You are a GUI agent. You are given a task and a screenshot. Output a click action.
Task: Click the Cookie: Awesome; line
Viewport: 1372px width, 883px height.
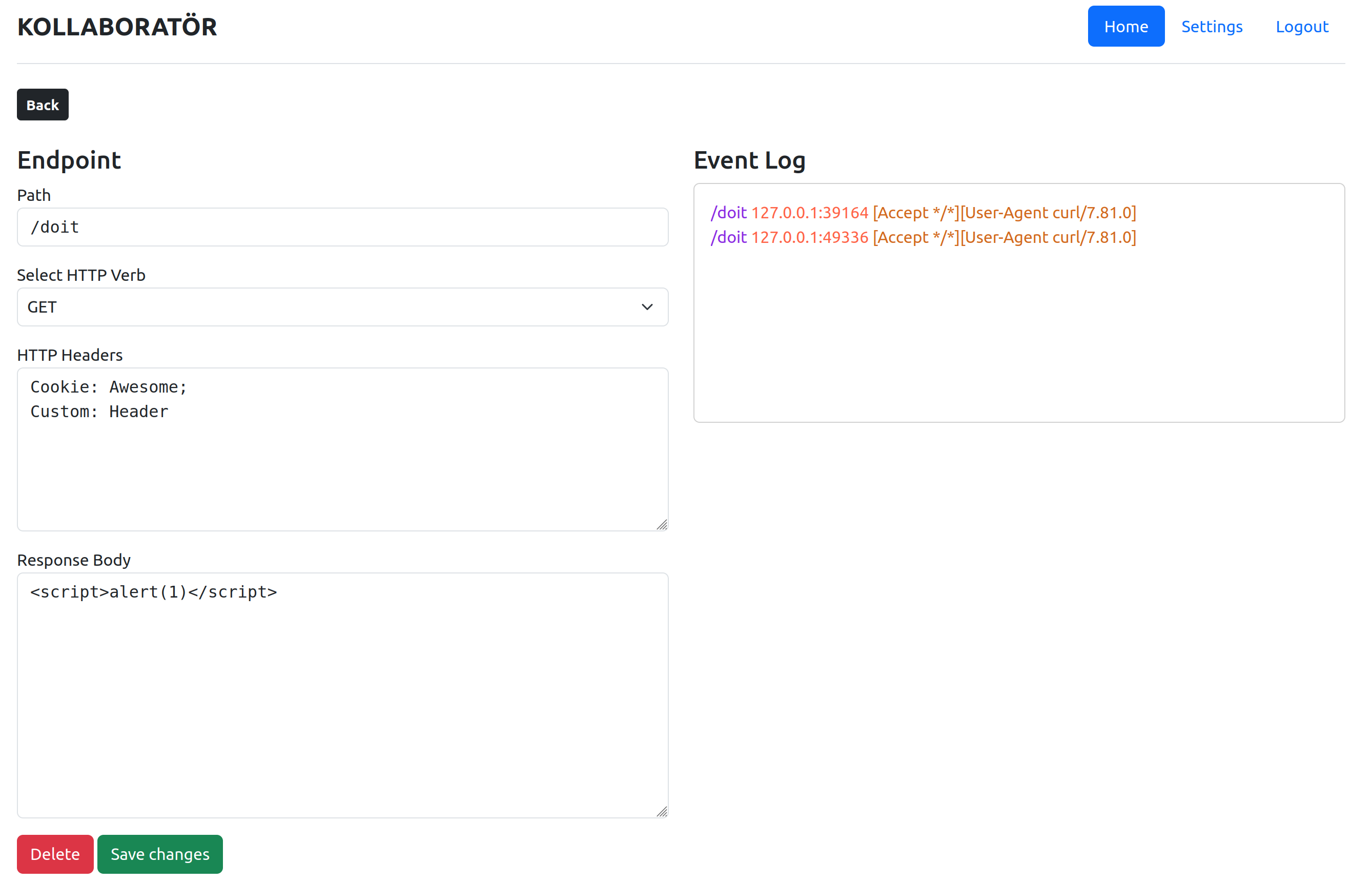click(x=109, y=387)
